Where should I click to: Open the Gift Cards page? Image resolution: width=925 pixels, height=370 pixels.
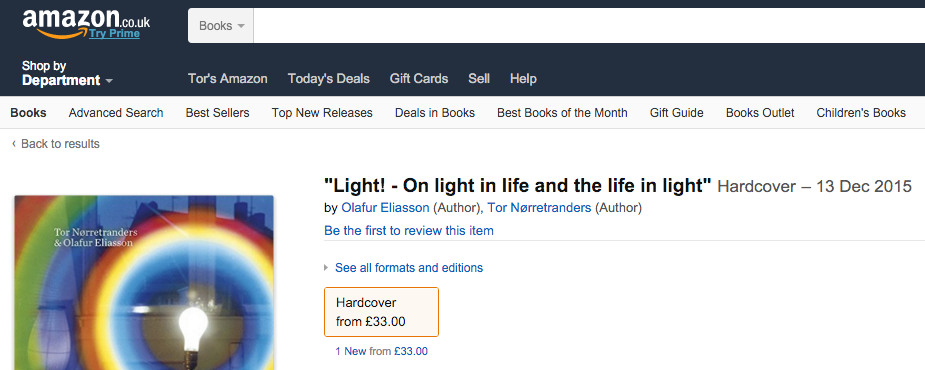(419, 78)
